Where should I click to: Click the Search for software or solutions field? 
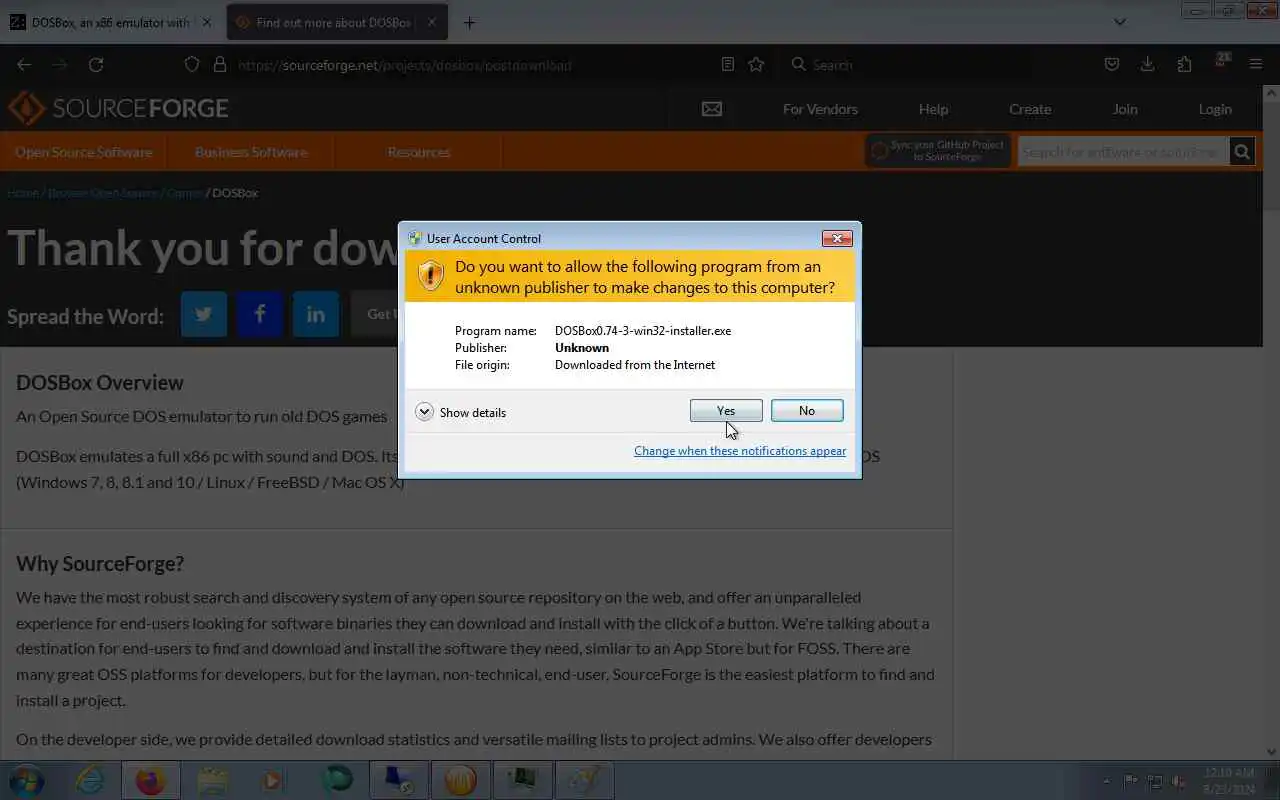pyautogui.click(x=1123, y=152)
